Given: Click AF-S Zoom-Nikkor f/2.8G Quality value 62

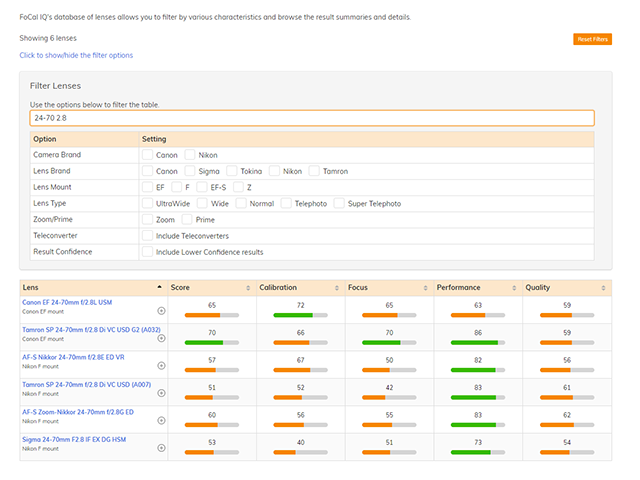Looking at the screenshot, I should click(567, 415).
